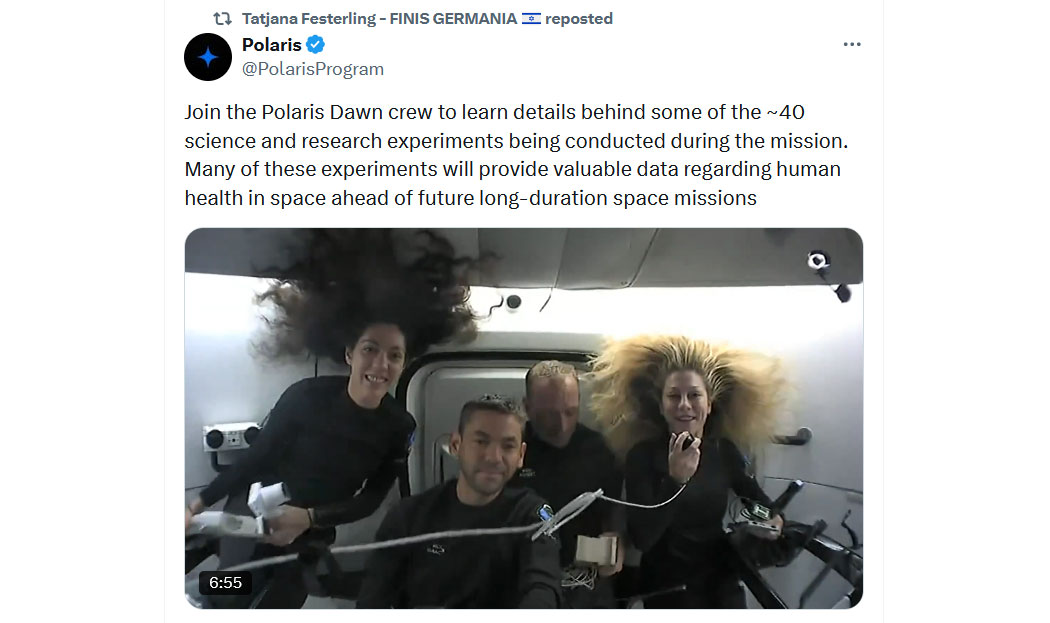Click the tweet's first line mentioning the Polaris Dawn crew
This screenshot has width=1050, height=623.
pyautogui.click(x=494, y=112)
